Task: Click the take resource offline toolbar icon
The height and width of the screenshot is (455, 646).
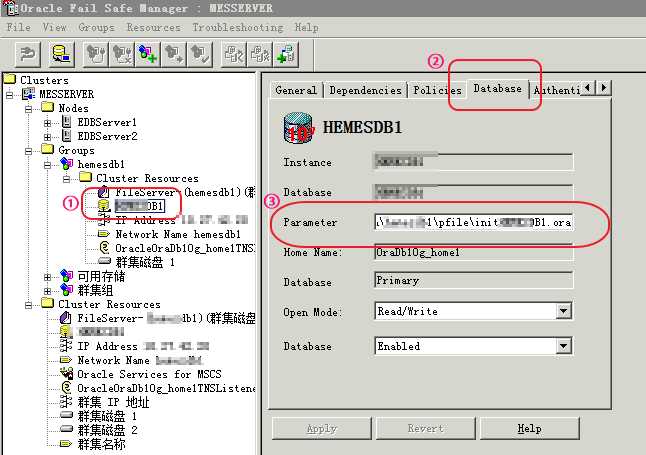Action: [x=260, y=54]
